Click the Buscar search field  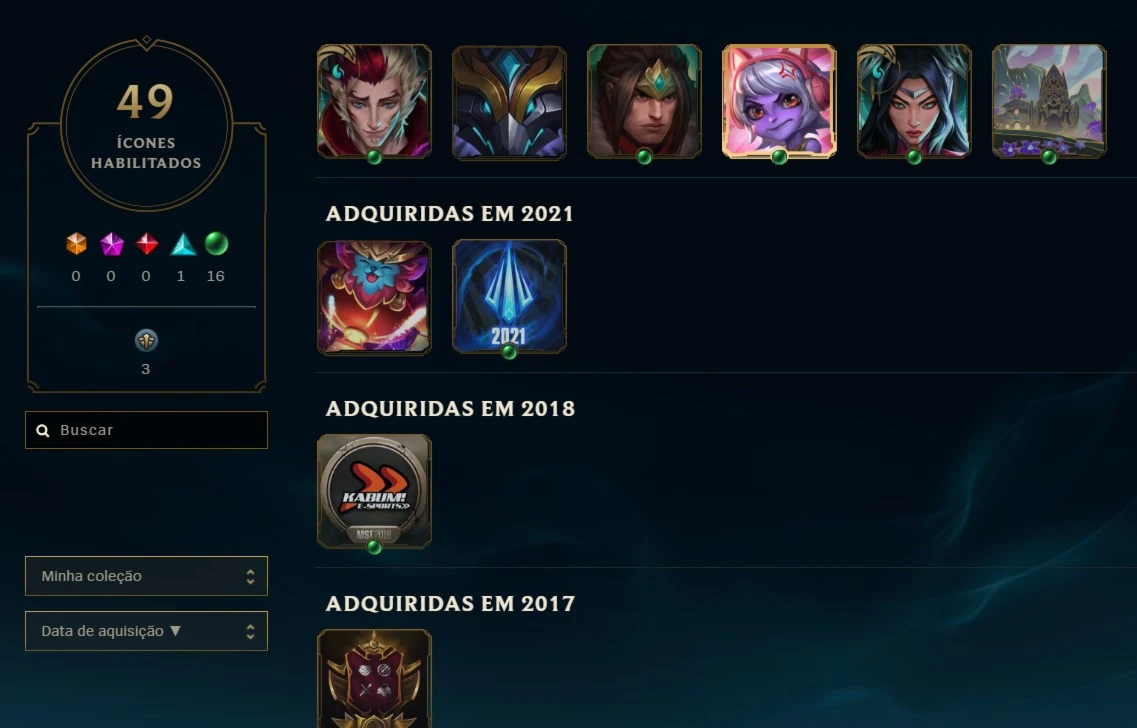146,430
